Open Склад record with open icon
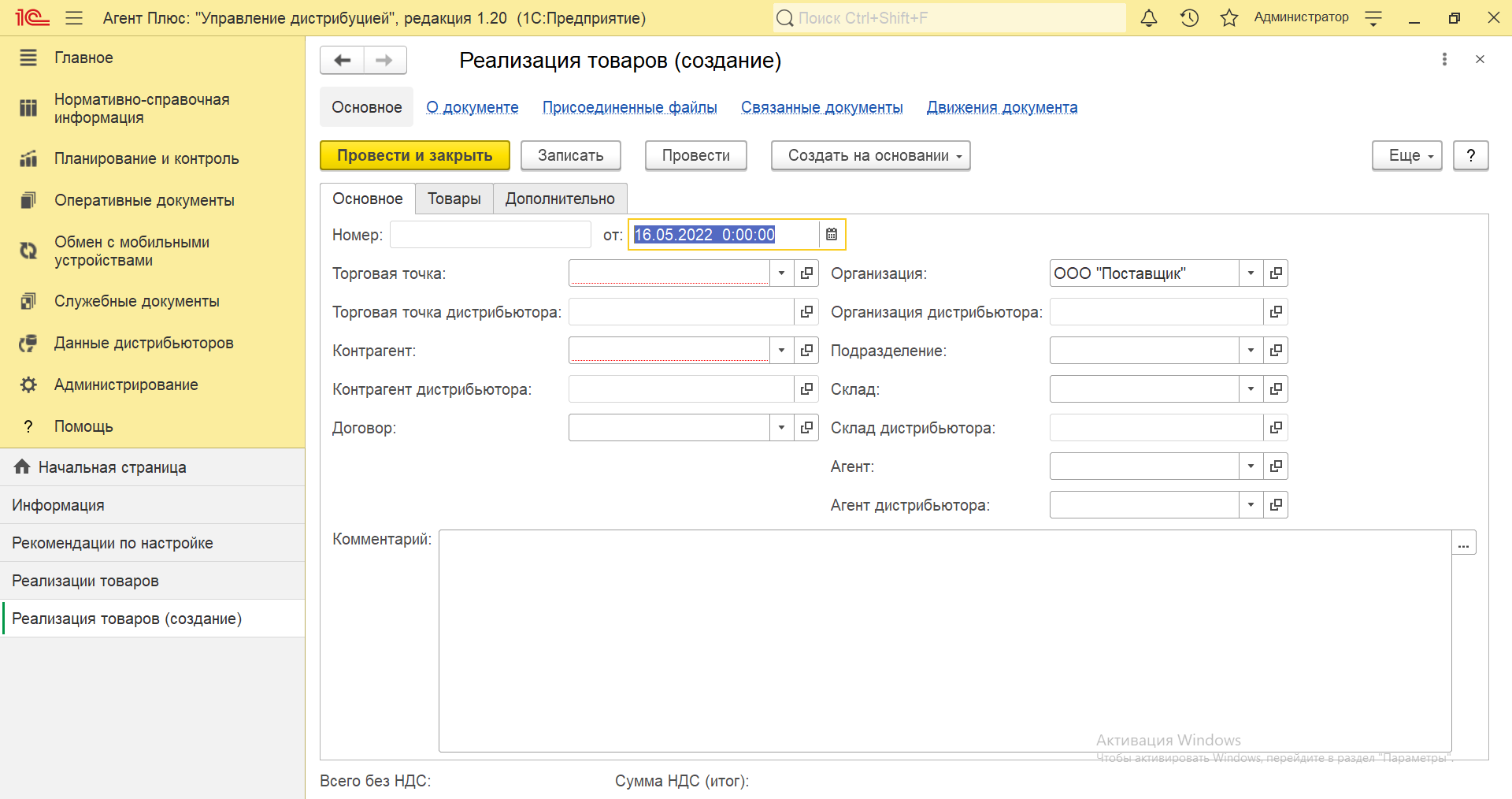The width and height of the screenshot is (1512, 799). 1276,389
